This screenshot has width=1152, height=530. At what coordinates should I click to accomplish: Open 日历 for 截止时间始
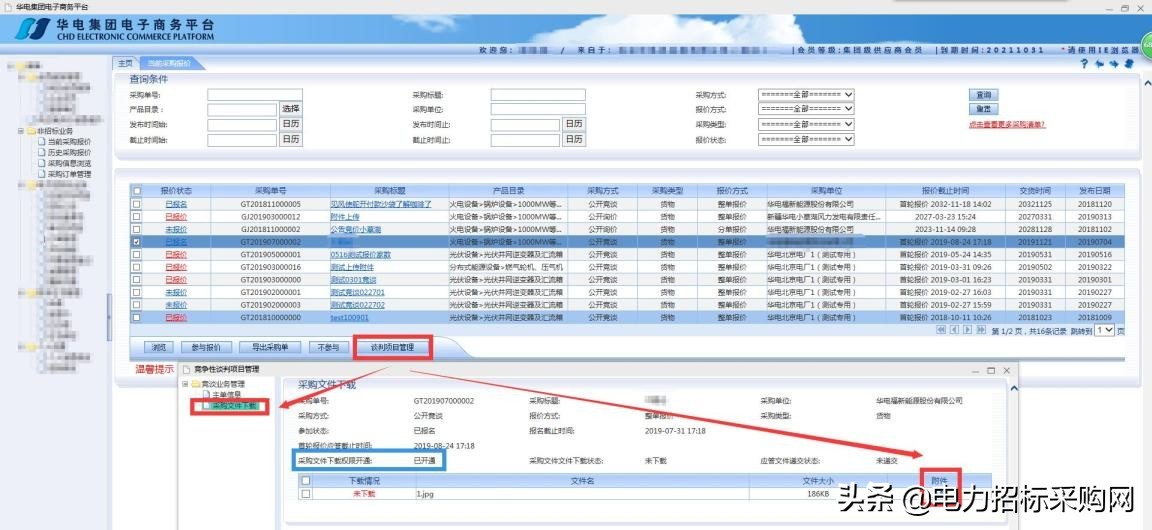click(290, 139)
